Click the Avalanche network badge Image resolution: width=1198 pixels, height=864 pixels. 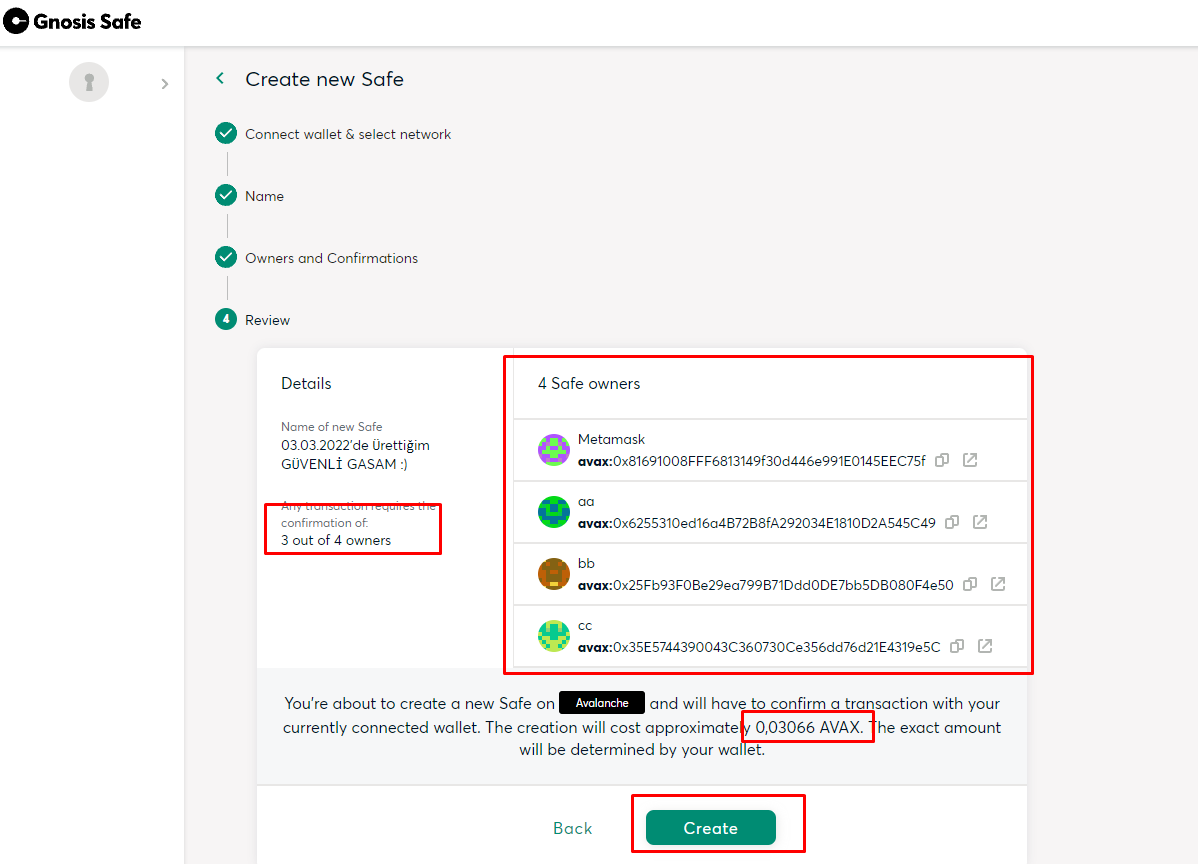click(602, 703)
